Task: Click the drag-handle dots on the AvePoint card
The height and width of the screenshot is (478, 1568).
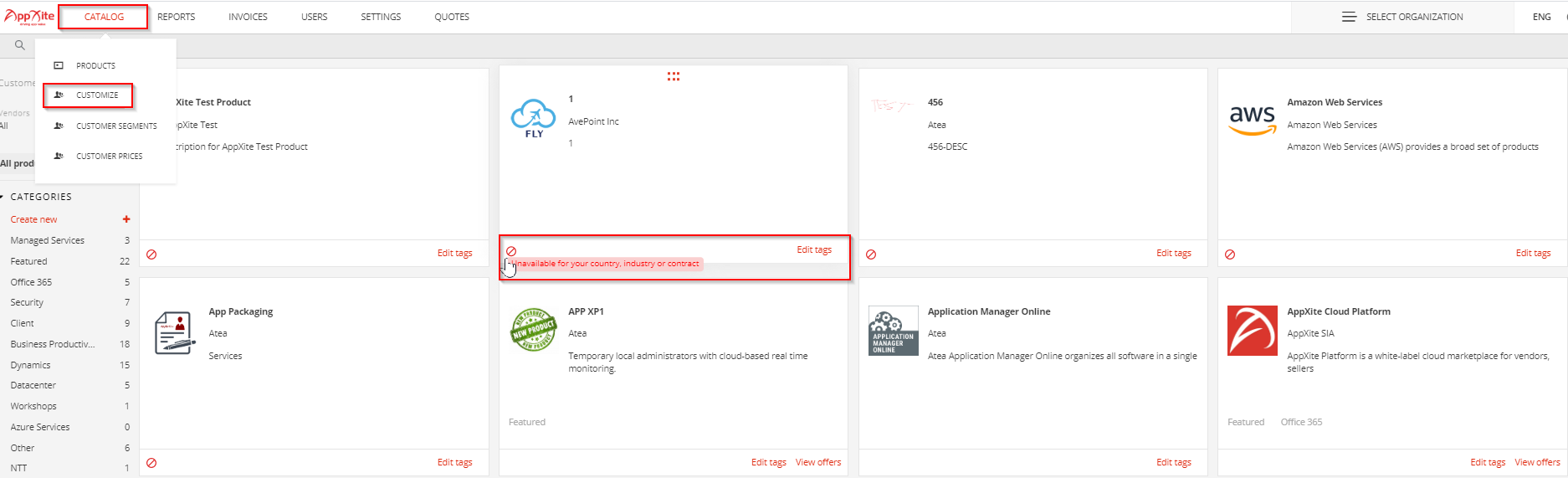Action: click(674, 76)
